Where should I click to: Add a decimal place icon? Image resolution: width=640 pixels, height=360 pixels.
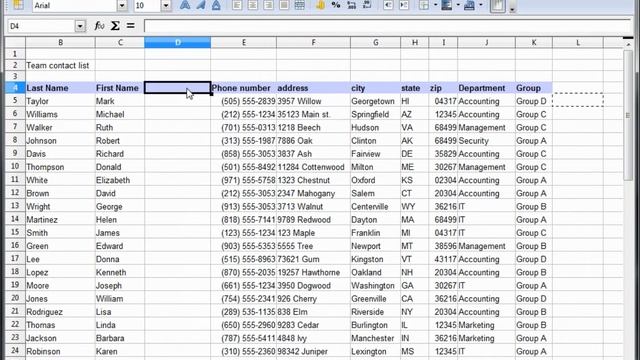[351, 5]
